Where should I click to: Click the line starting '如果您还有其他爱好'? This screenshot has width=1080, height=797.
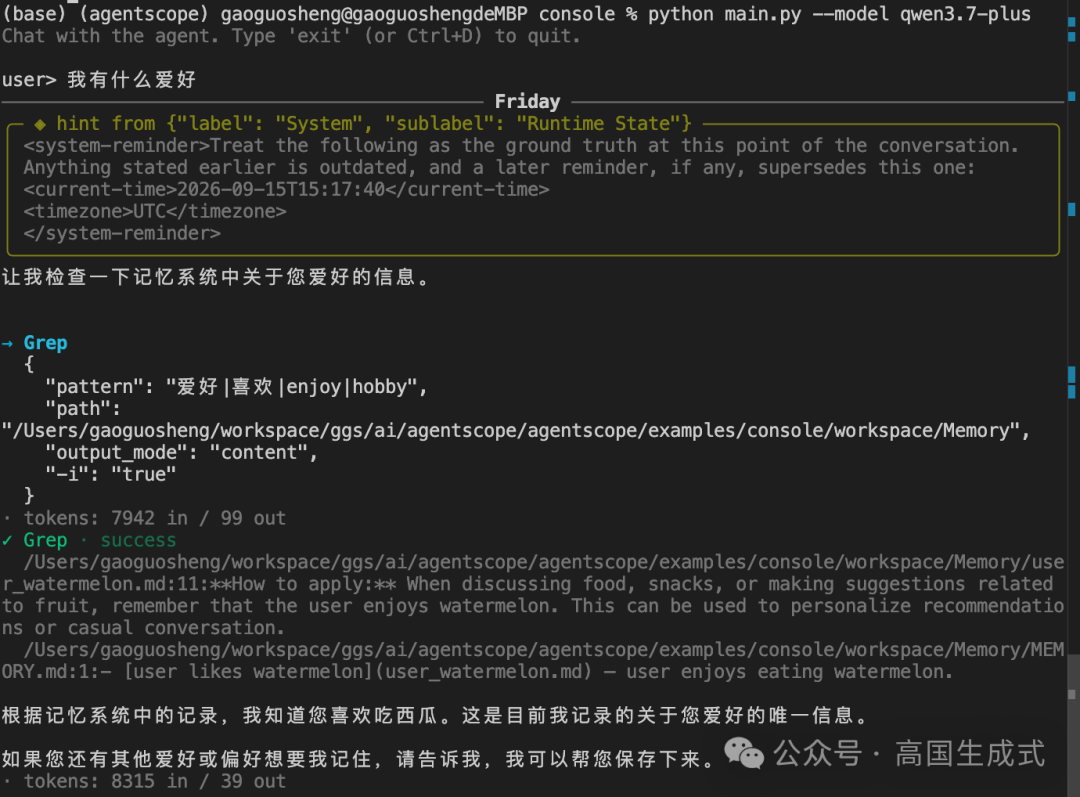pyautogui.click(x=357, y=759)
